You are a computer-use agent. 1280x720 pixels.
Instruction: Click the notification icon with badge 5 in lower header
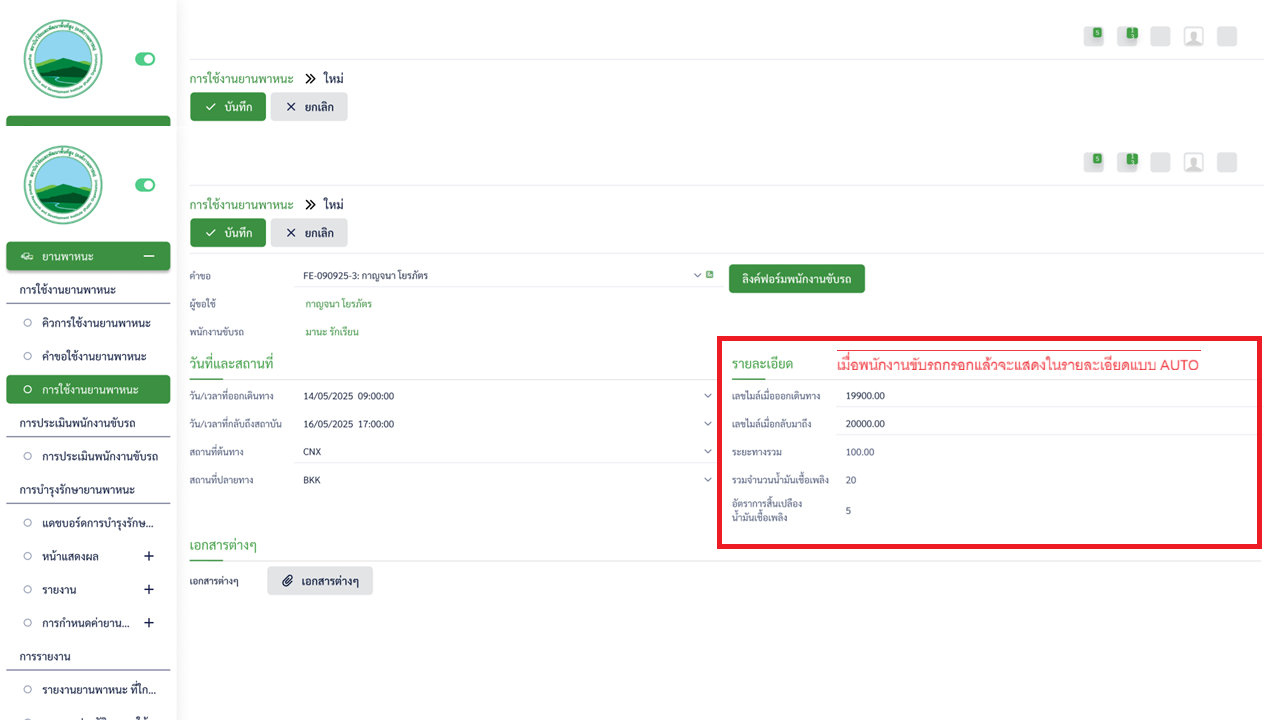pos(1095,162)
